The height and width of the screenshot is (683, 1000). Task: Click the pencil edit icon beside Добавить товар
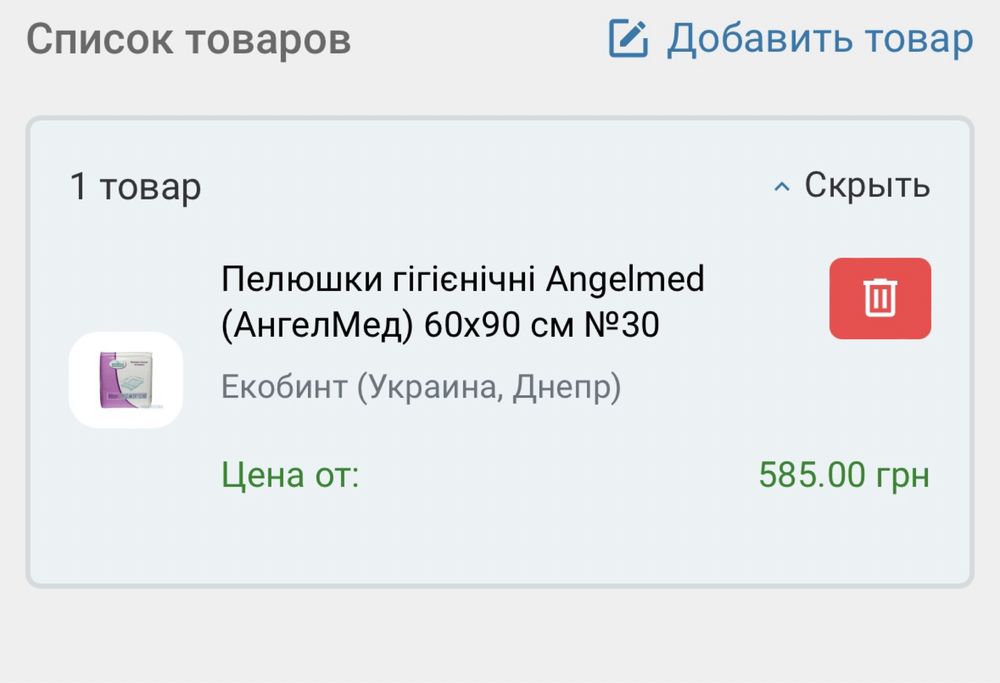point(629,40)
